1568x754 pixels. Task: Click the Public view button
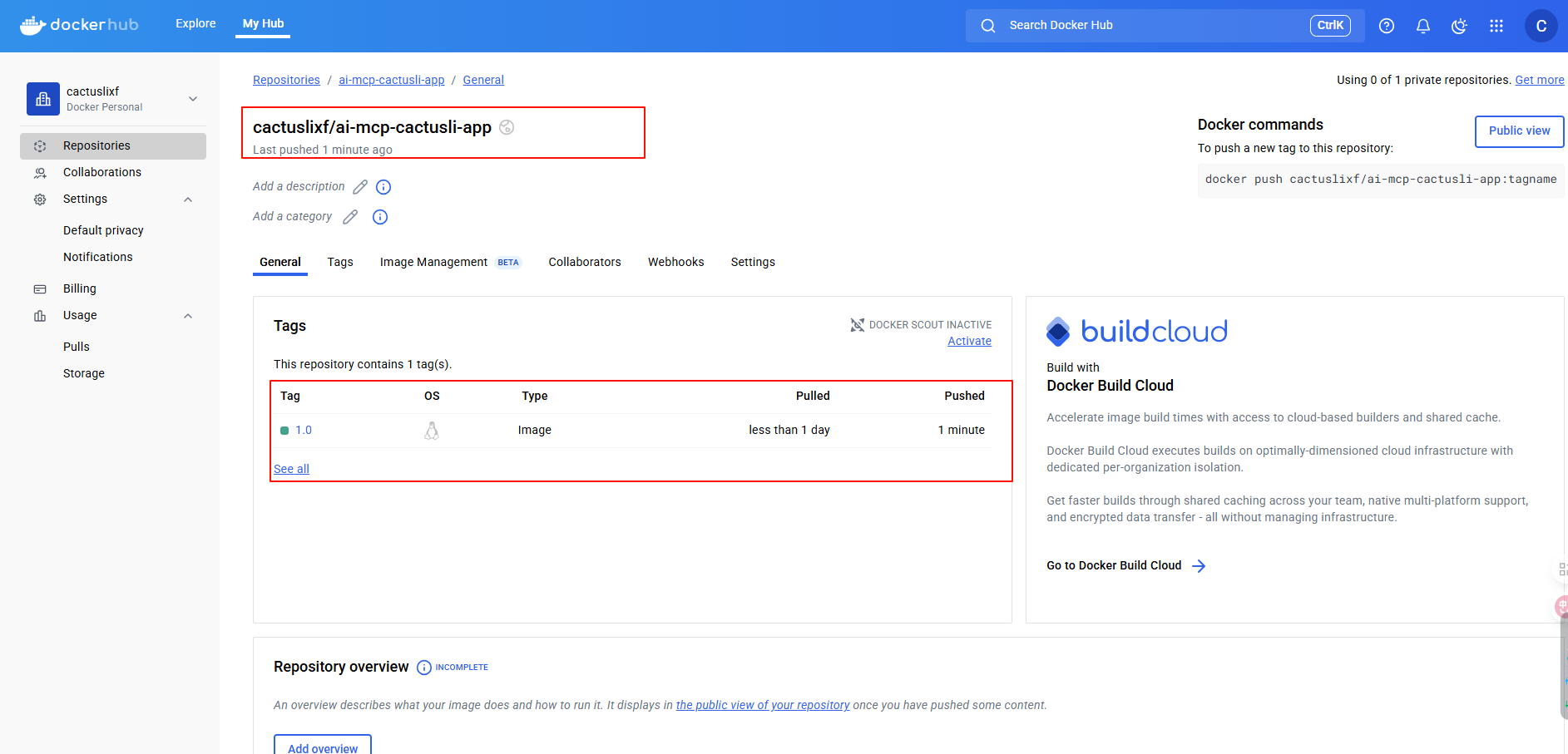coord(1519,131)
